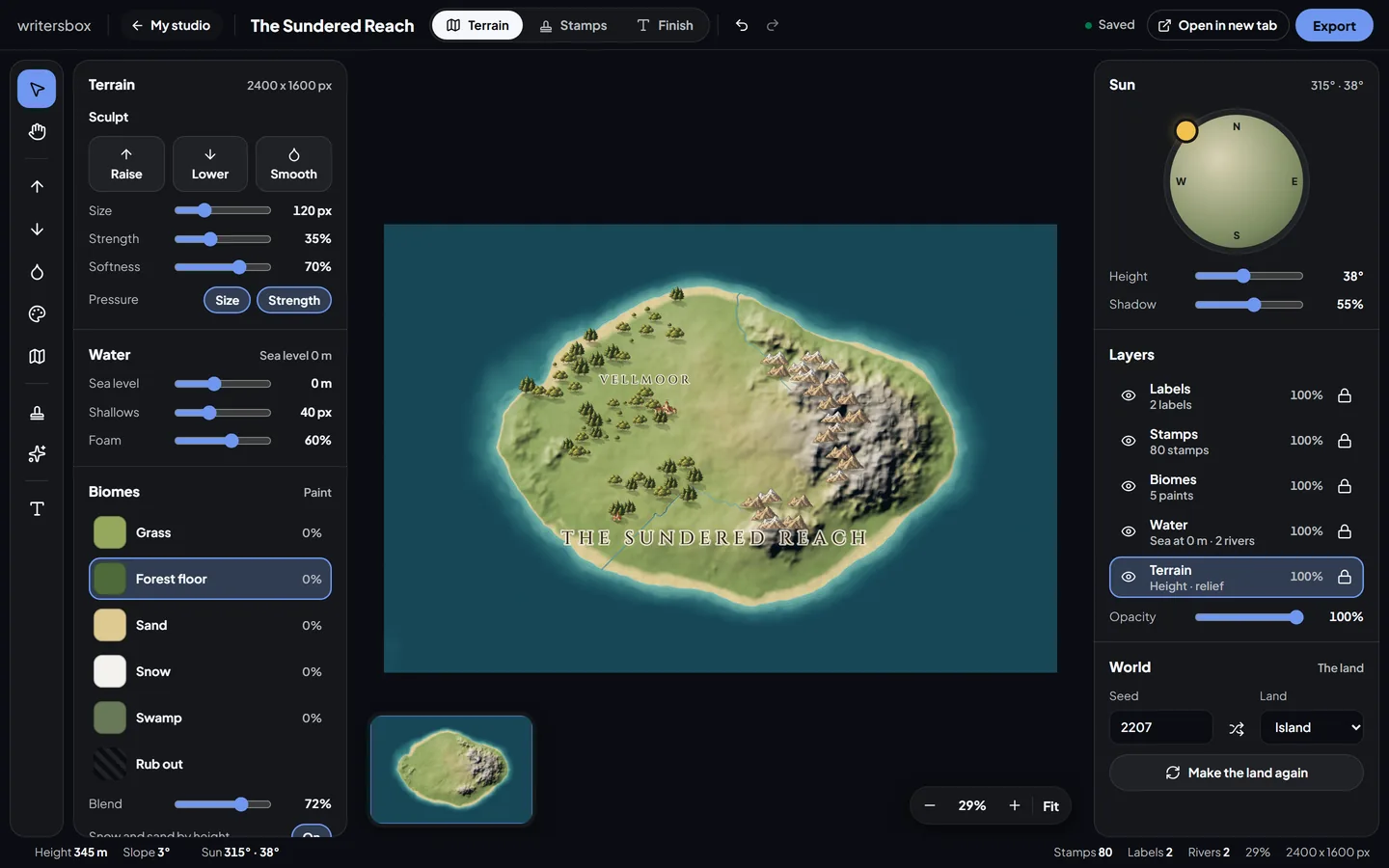Viewport: 1389px width, 868px height.
Task: Select the droplet smooth tool in left toolbar
Action: 37,272
